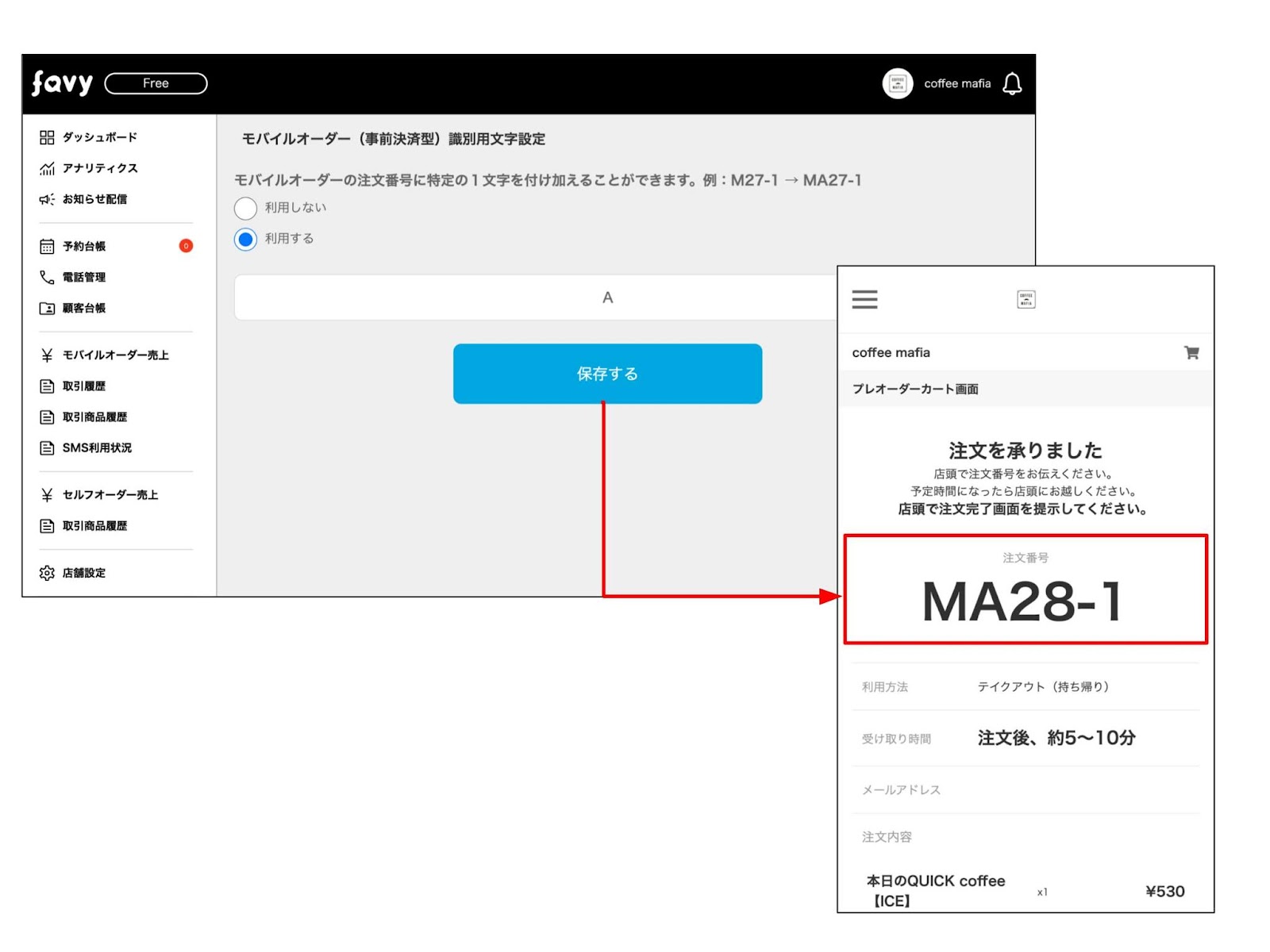Screen dimensions: 1270x952
Task: Open the notifications bell icon
Action: click(x=1012, y=83)
